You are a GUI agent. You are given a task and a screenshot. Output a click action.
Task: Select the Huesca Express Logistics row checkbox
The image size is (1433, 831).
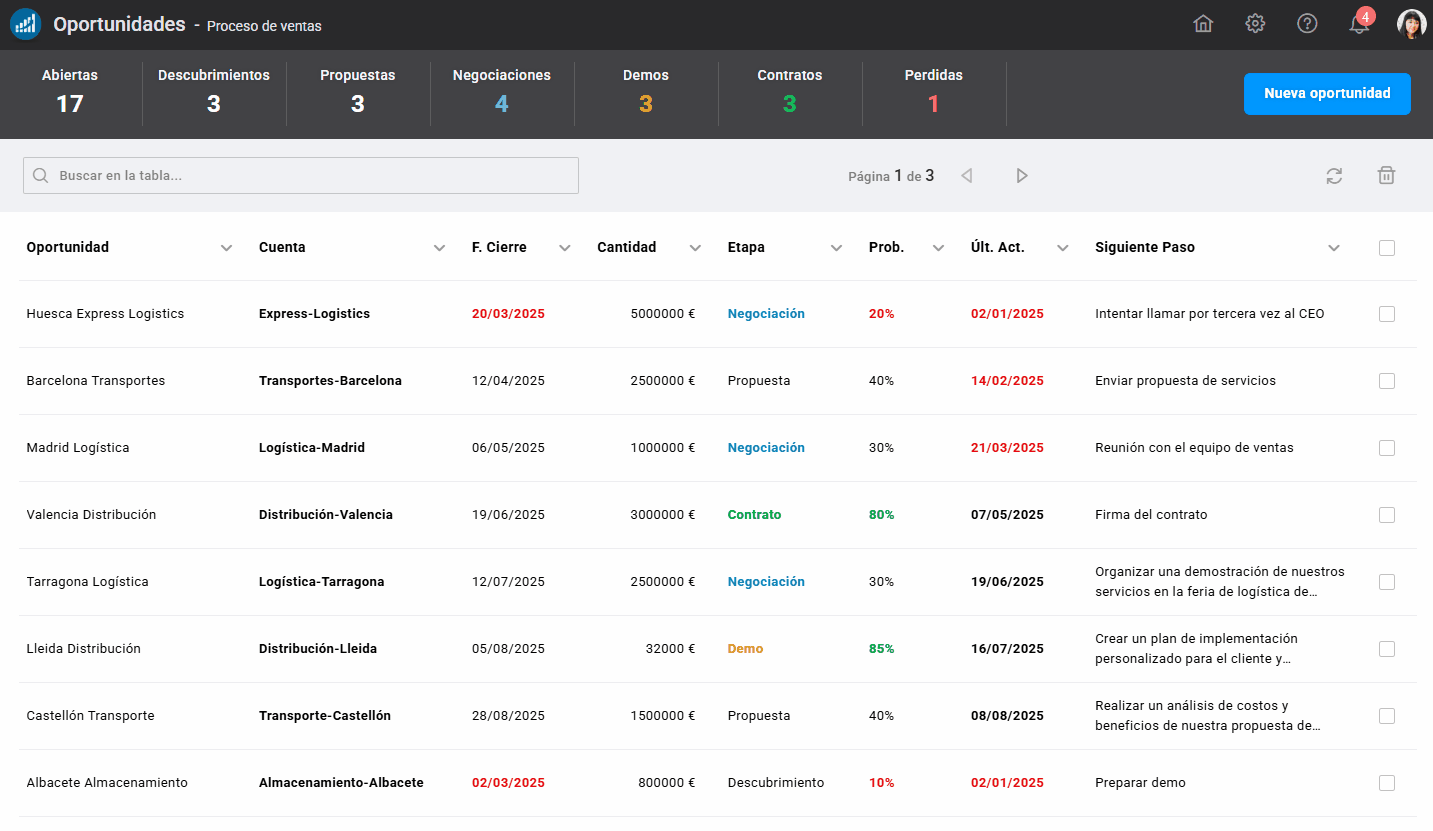[1387, 313]
